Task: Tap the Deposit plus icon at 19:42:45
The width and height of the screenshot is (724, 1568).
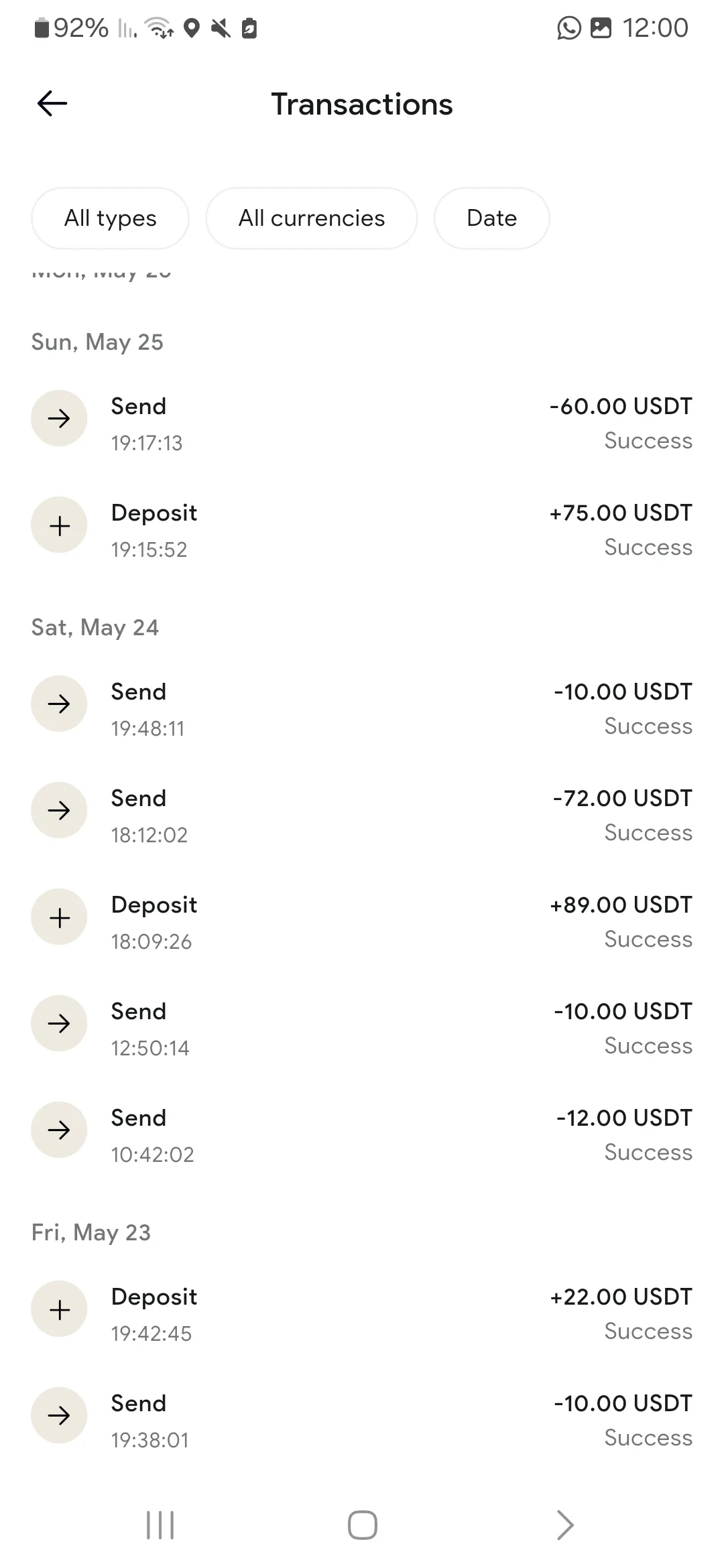Action: (59, 1309)
